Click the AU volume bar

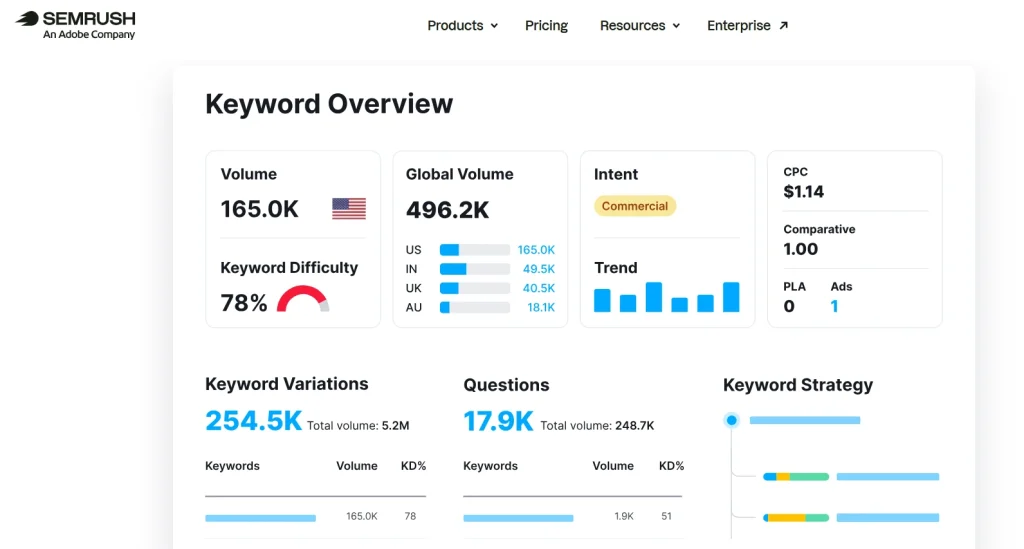tap(475, 307)
